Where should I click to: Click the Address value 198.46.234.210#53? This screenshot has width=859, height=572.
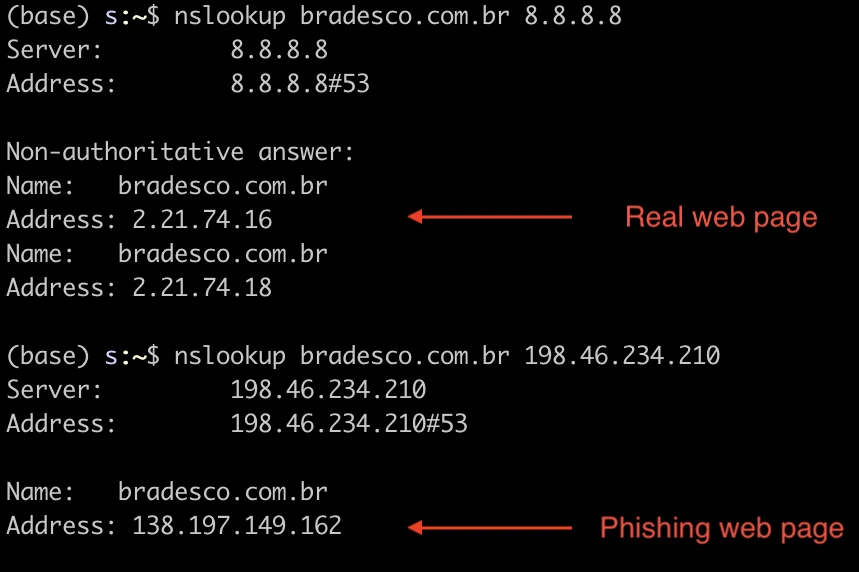348,424
